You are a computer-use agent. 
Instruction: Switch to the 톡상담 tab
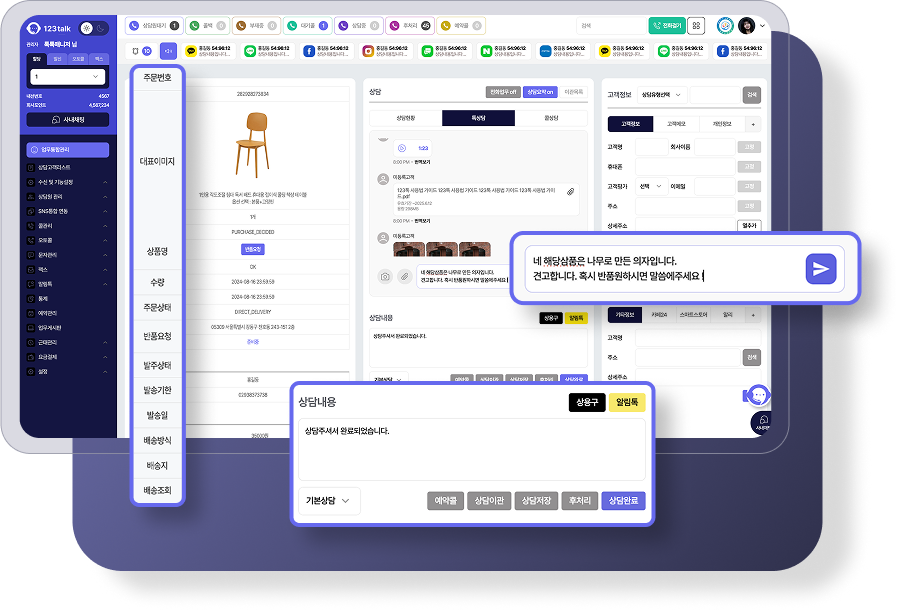tap(478, 118)
